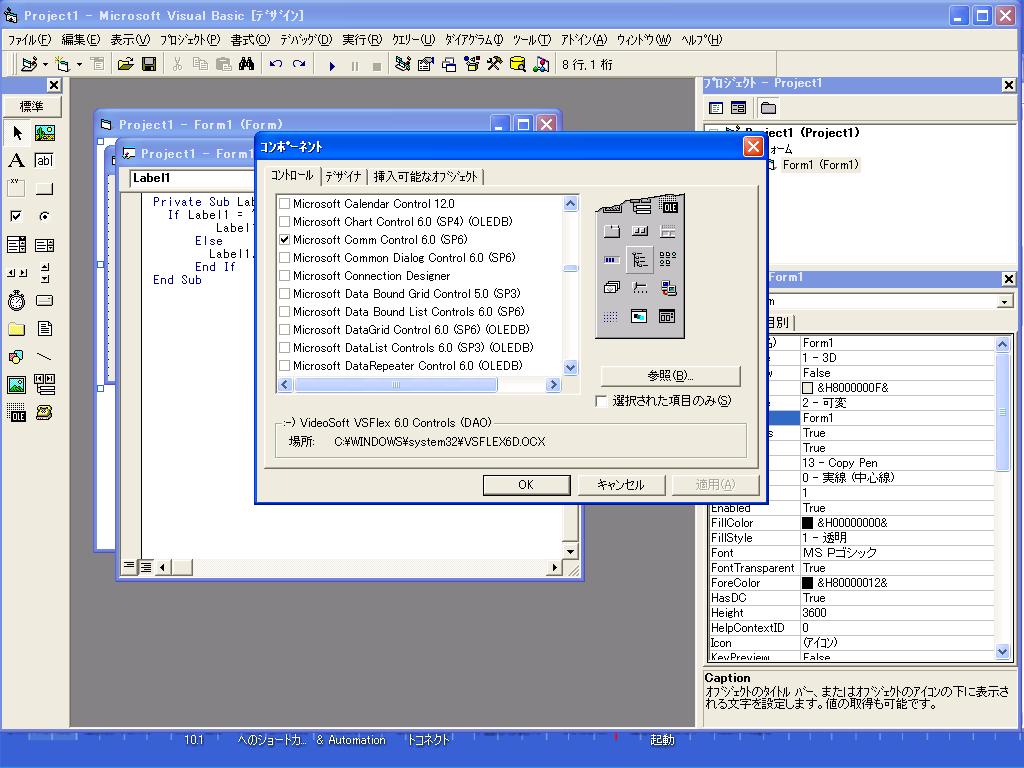Uncheck Microsoft Comm Control 6.0 (SP6)
The height and width of the screenshot is (768, 1024).
(285, 240)
